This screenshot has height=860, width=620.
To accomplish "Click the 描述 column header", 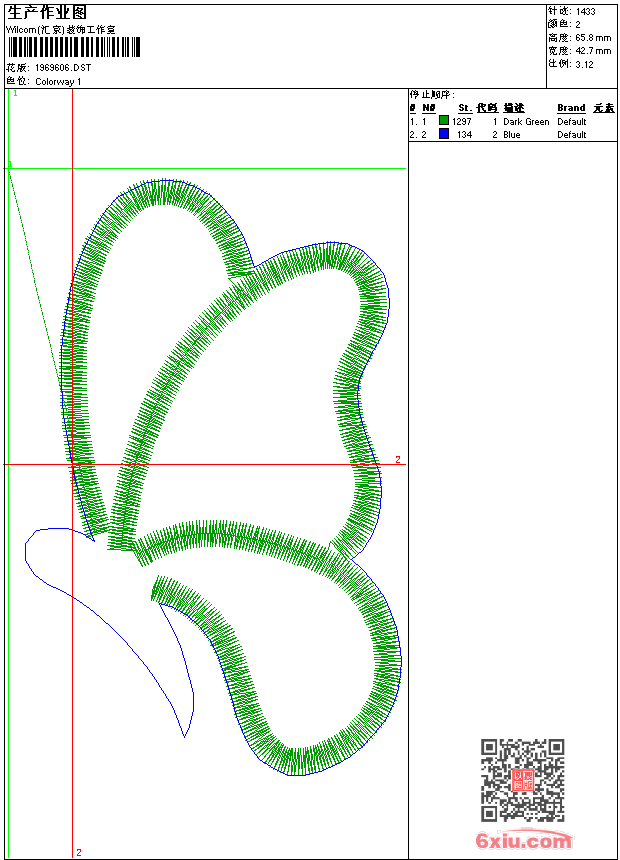I will click(513, 108).
